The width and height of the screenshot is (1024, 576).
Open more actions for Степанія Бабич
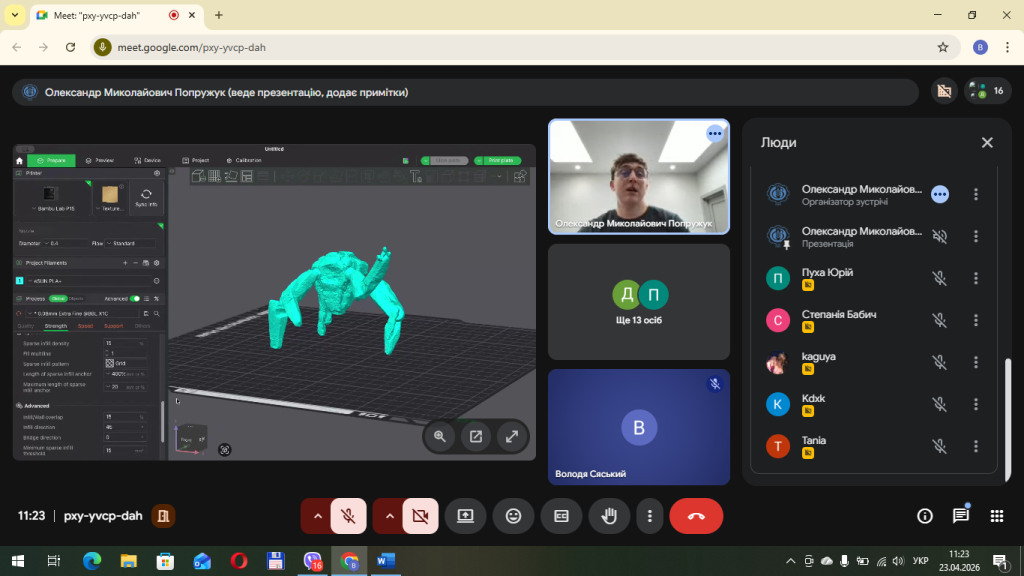tap(976, 320)
